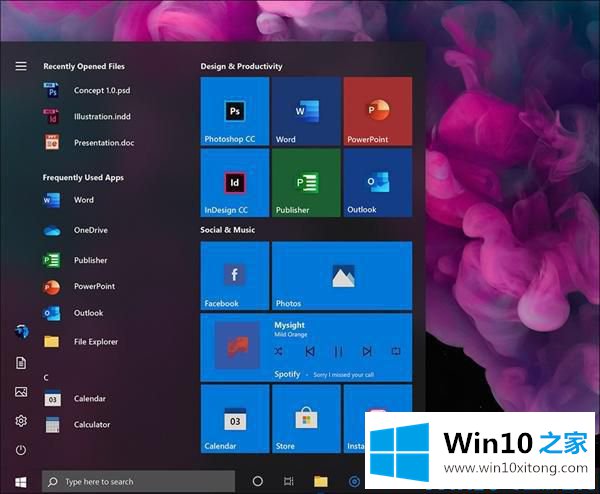Launch PowerPoint from Frequently Used Apps list

pos(79,286)
